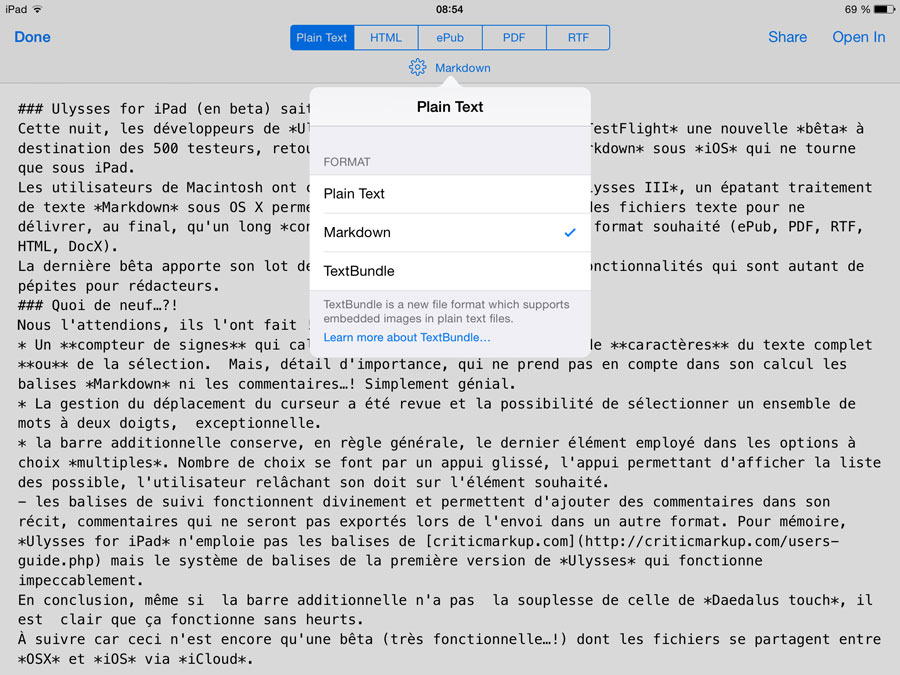Viewport: 900px width, 675px height.
Task: Click the criticmarkup.com URL in the text
Action: pos(430,551)
